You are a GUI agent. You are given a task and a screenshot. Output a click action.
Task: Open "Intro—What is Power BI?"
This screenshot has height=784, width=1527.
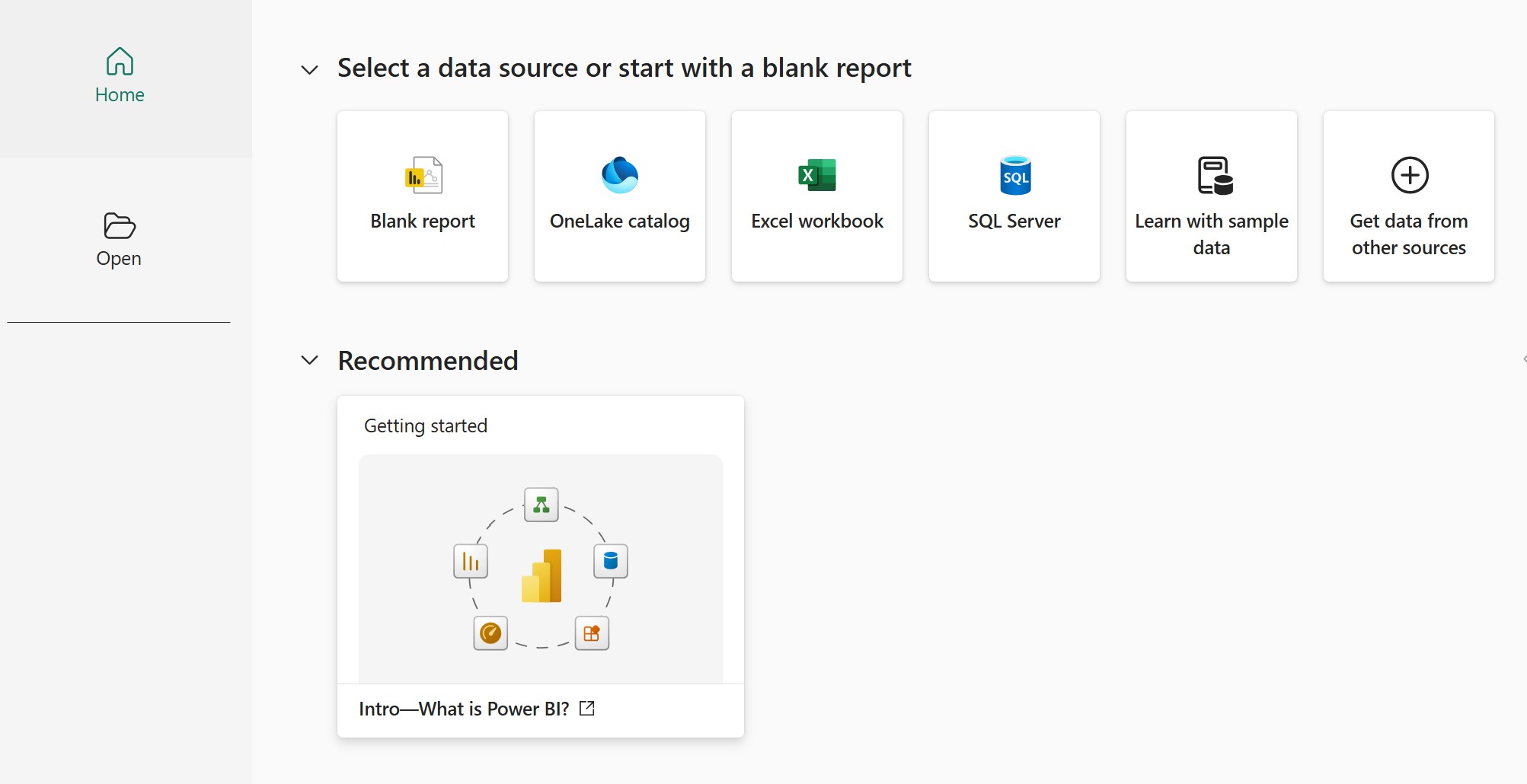(465, 708)
